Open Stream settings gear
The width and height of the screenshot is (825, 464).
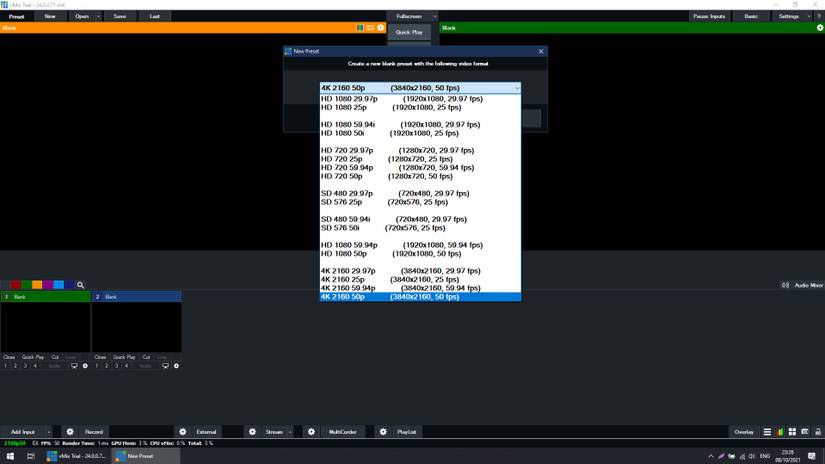click(x=253, y=432)
